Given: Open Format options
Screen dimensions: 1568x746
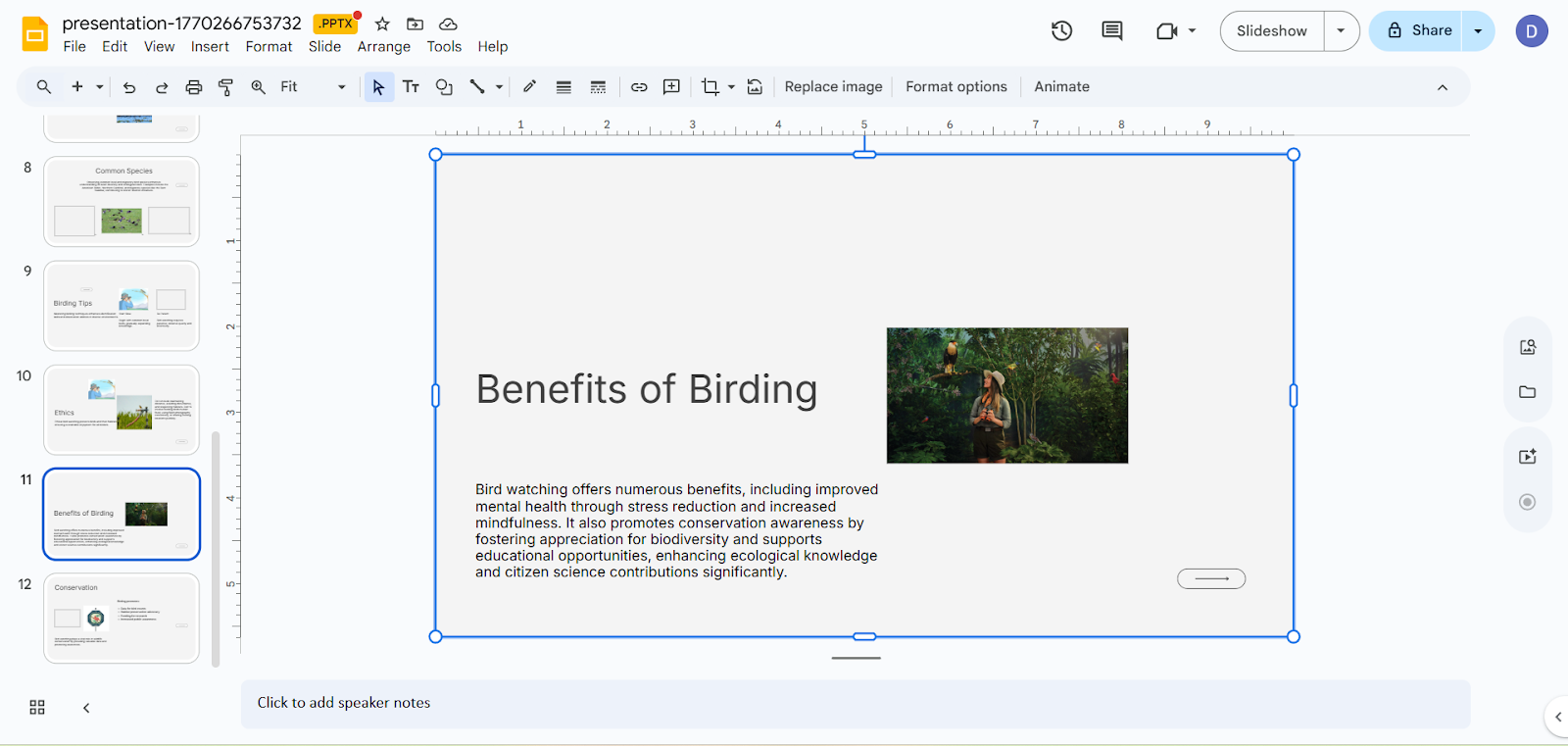Looking at the screenshot, I should click(x=956, y=87).
